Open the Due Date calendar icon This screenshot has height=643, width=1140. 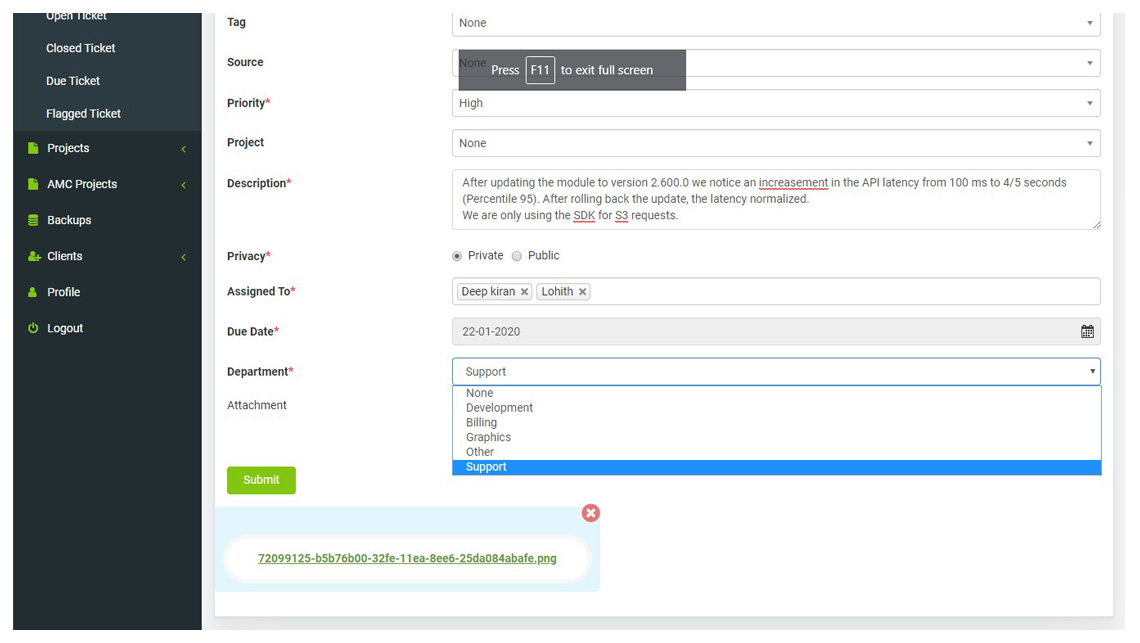coord(1087,332)
